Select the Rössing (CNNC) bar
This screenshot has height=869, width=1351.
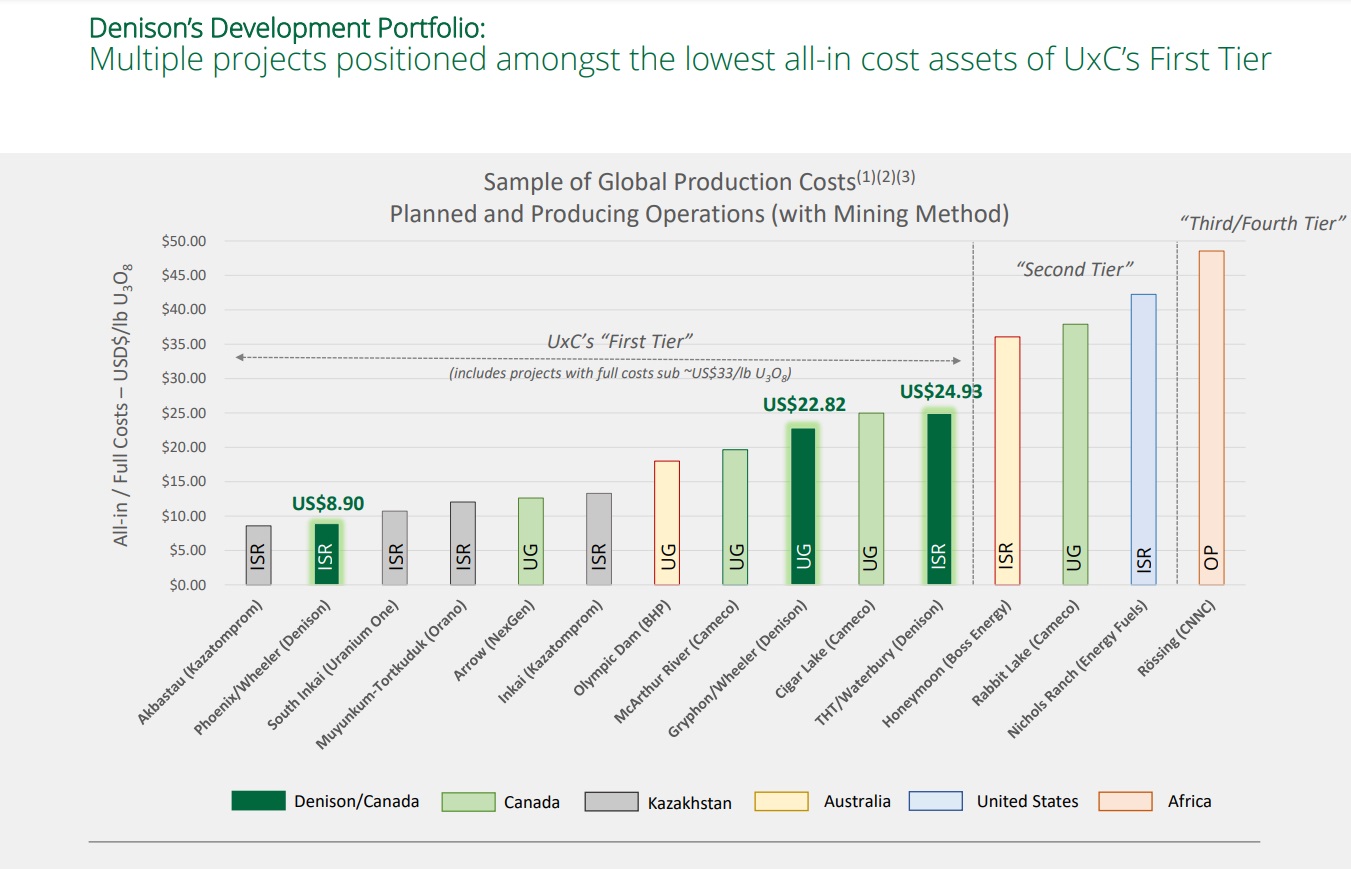pyautogui.click(x=1211, y=418)
